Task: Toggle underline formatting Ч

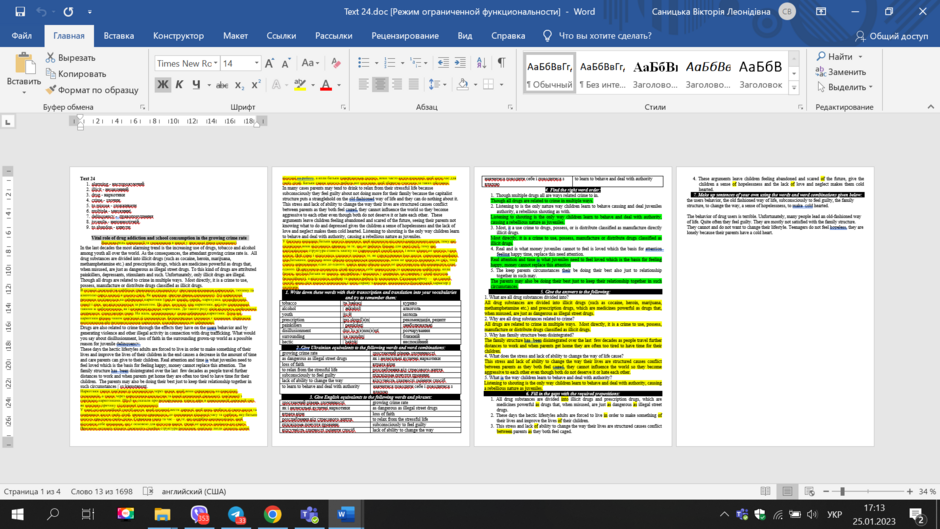Action: pos(196,85)
